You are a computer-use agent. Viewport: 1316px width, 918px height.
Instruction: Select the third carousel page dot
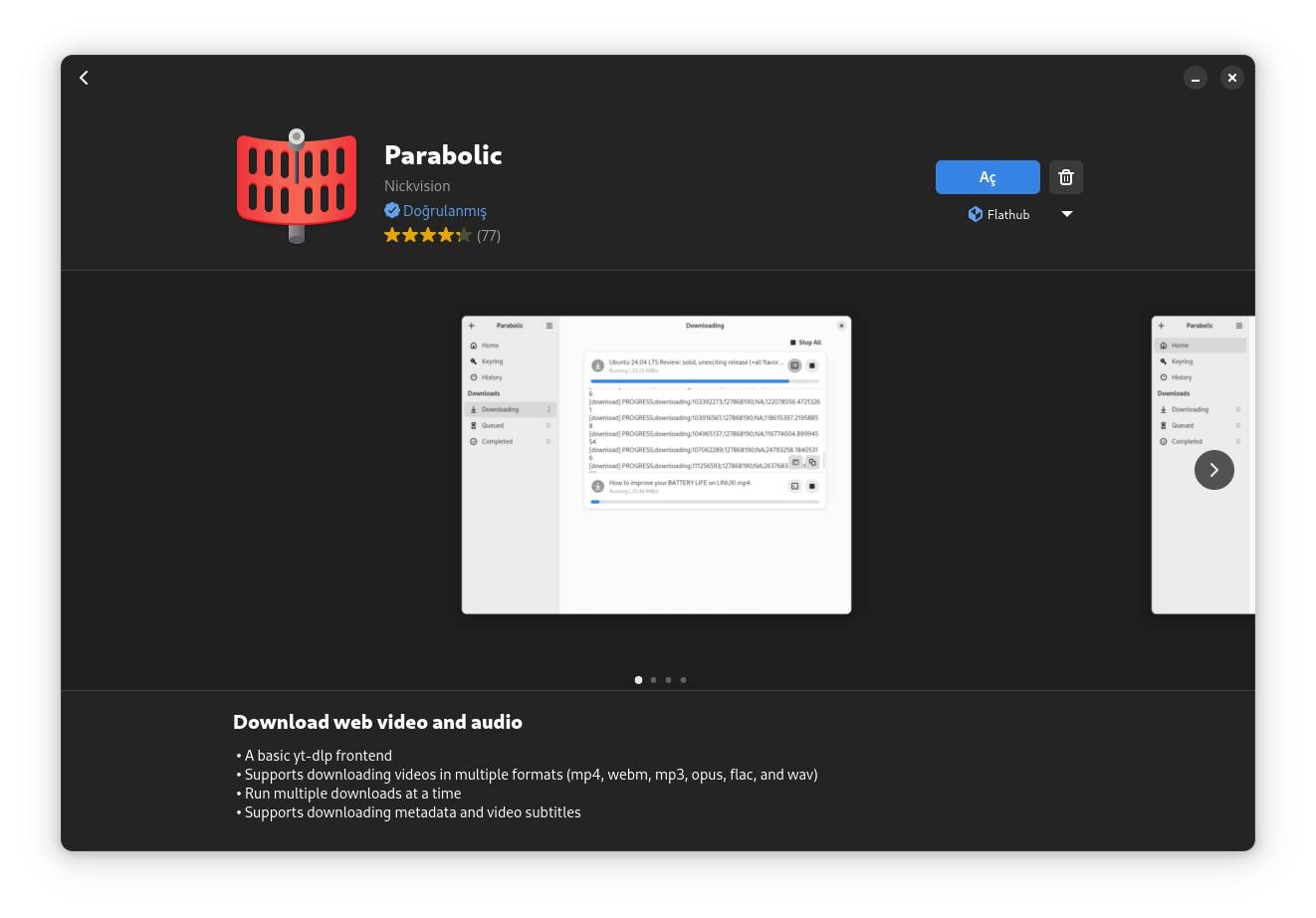pyautogui.click(x=668, y=680)
